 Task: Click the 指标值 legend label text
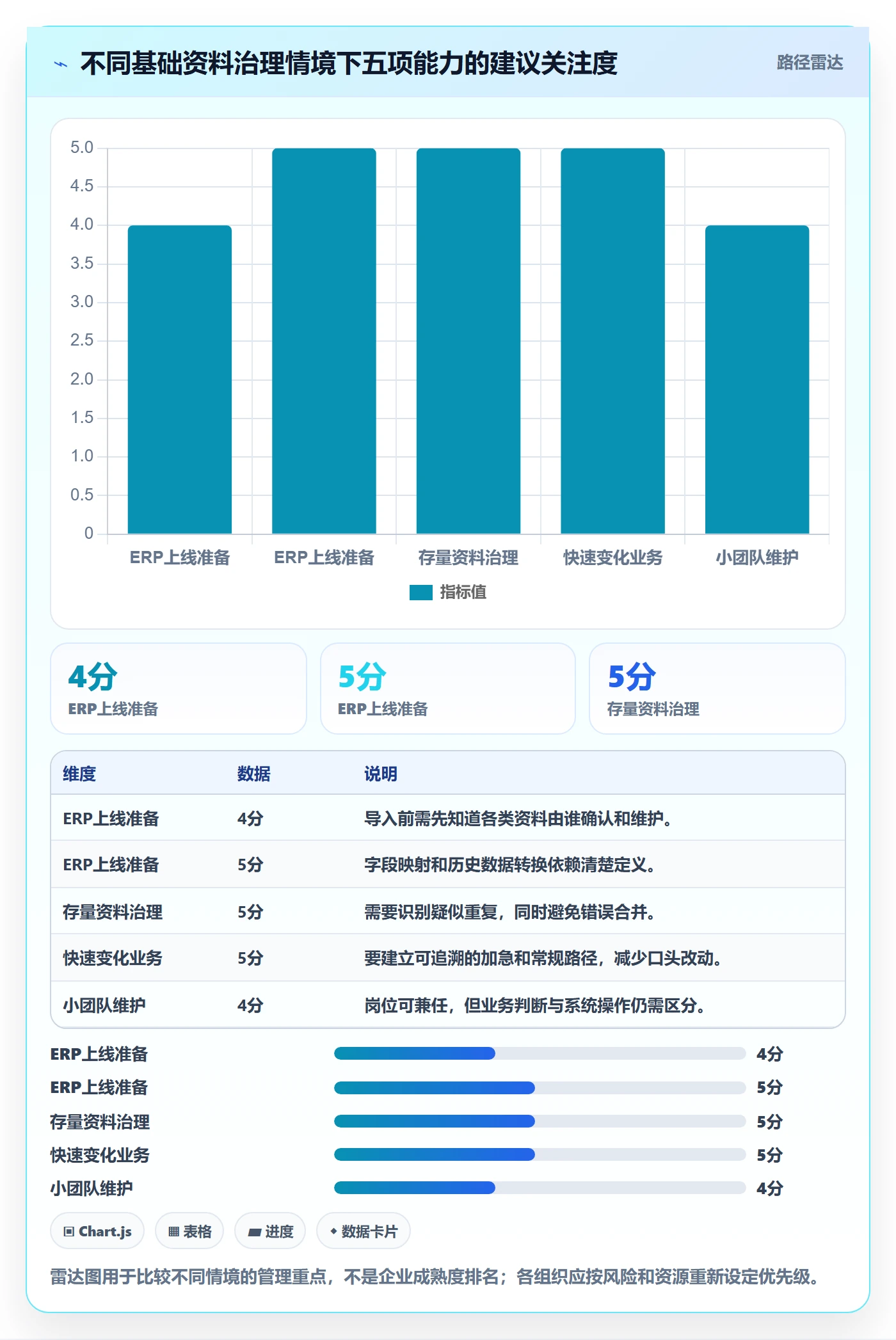pyautogui.click(x=463, y=593)
